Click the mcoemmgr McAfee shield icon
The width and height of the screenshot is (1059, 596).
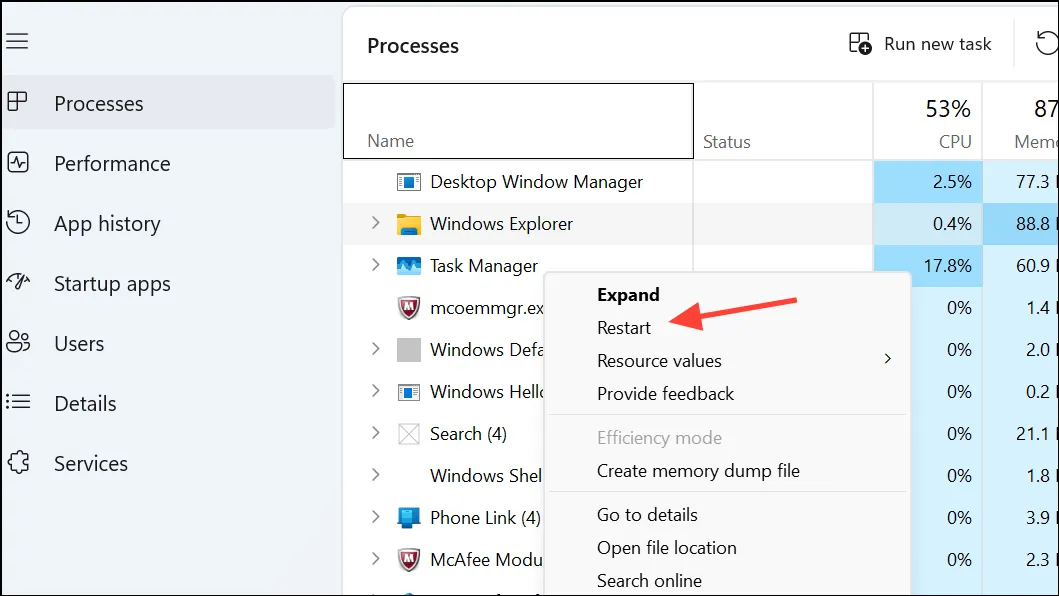[409, 307]
